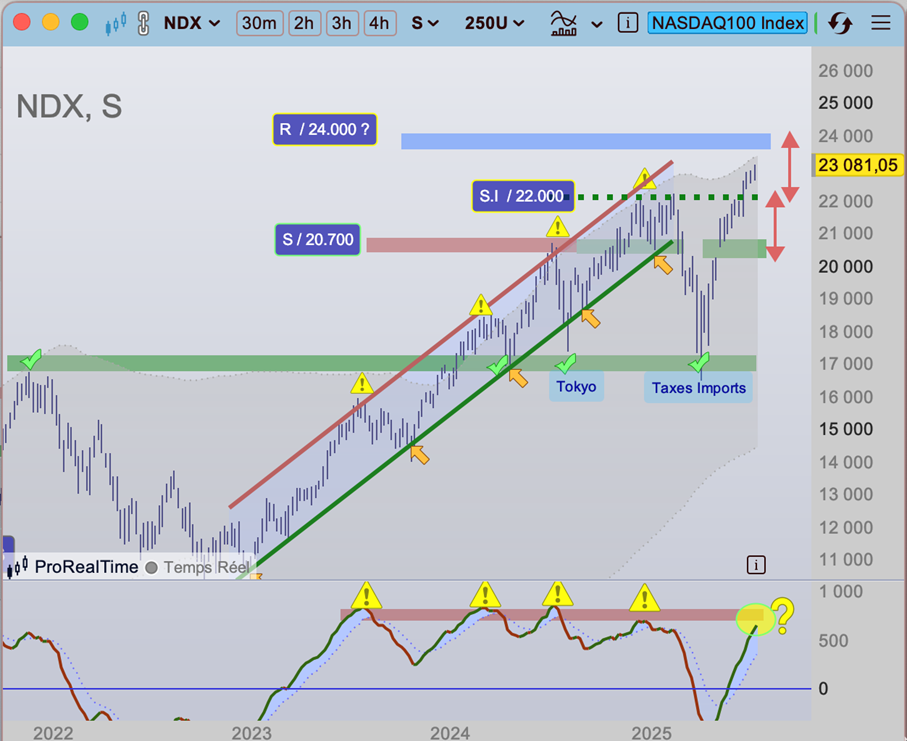Image resolution: width=907 pixels, height=741 pixels.
Task: Close the window with red button
Action: pyautogui.click(x=22, y=23)
